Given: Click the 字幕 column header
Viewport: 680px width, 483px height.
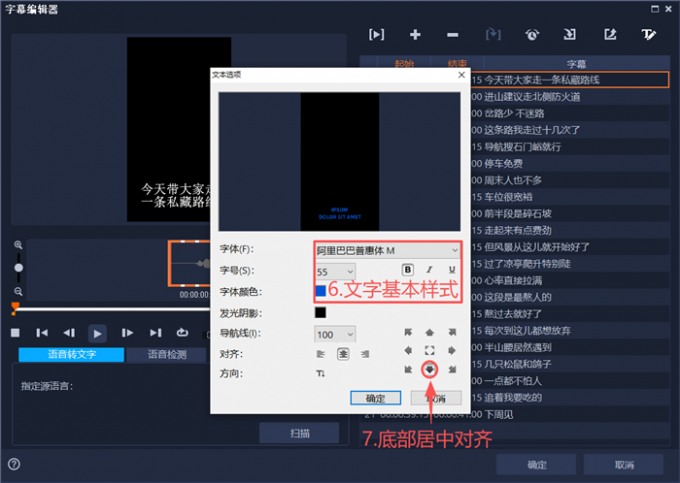Looking at the screenshot, I should coord(576,64).
